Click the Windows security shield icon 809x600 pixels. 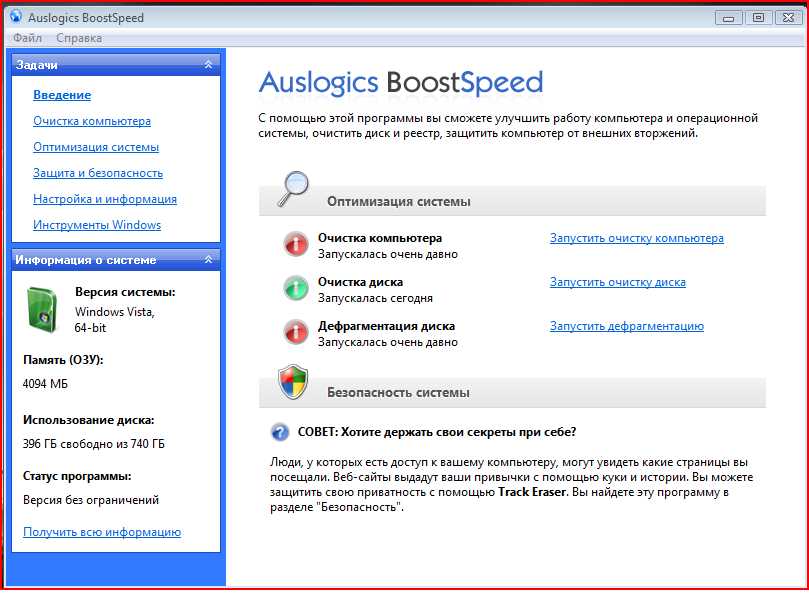293,382
